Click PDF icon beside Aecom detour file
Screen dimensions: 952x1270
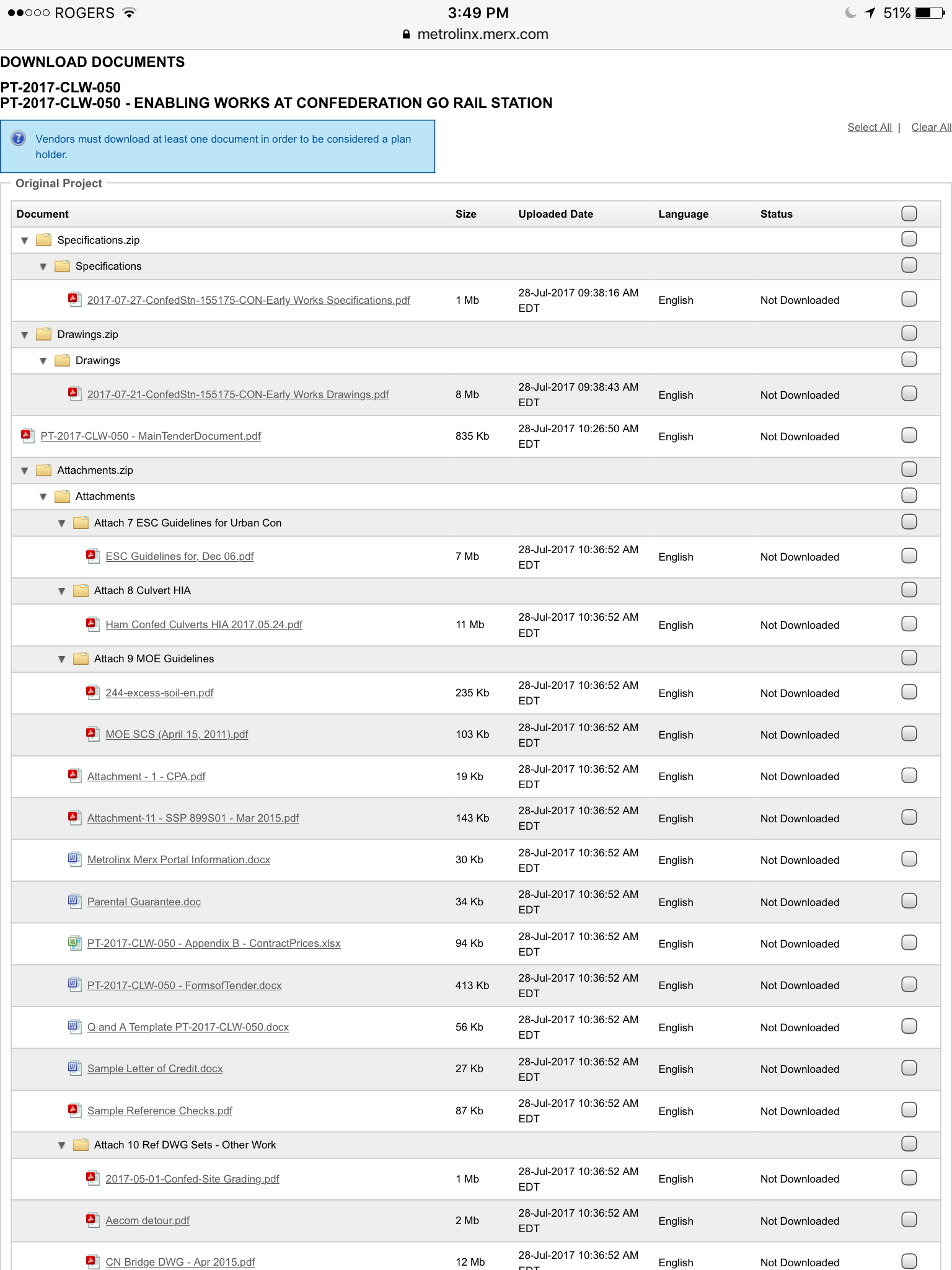pyautogui.click(x=92, y=1220)
